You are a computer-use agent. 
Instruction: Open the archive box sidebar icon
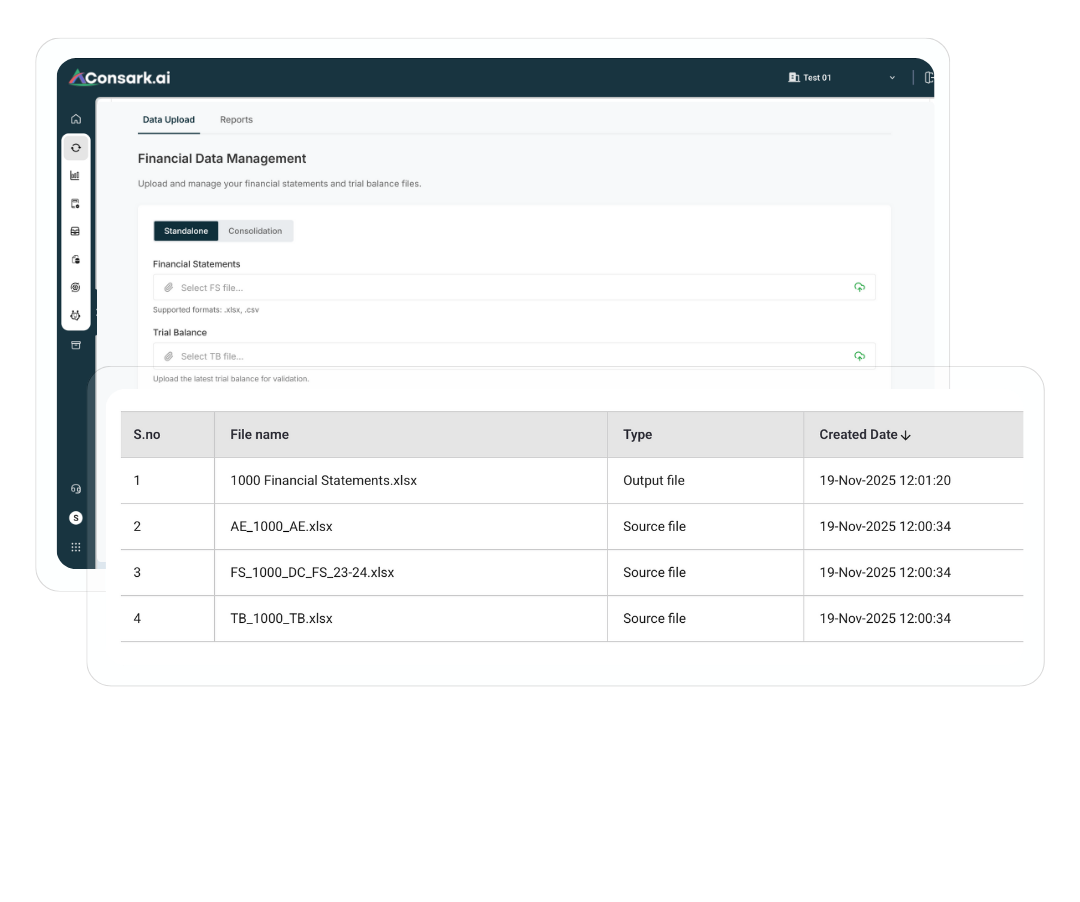(76, 345)
